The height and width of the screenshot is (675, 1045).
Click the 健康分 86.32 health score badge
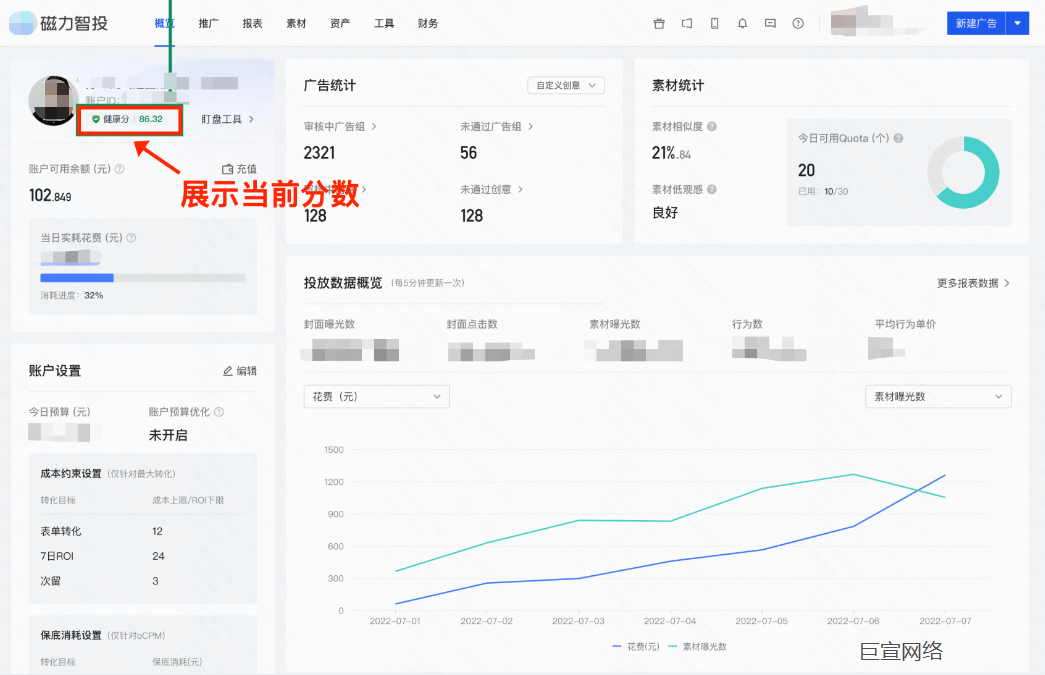coord(129,119)
